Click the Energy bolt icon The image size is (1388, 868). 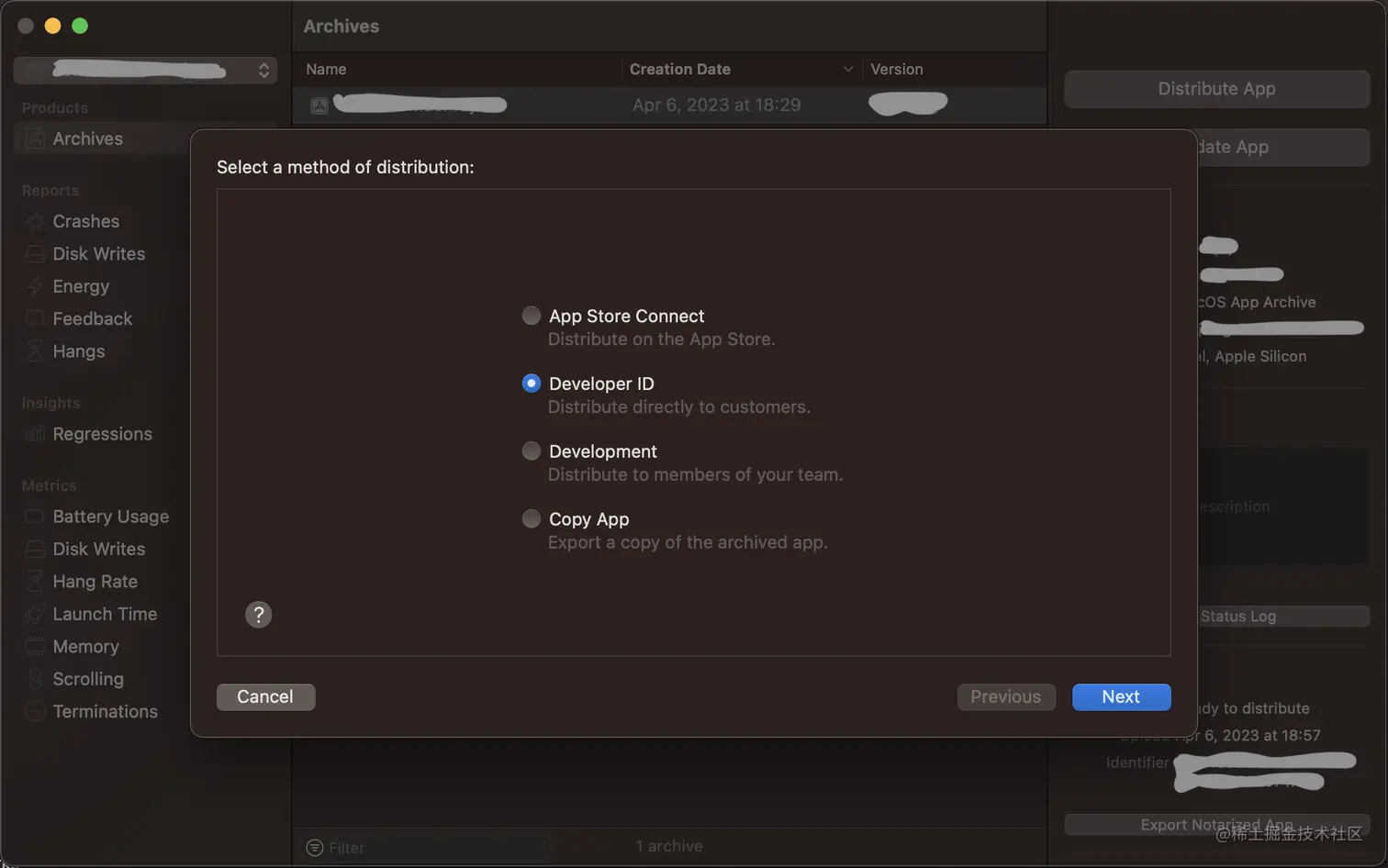pyautogui.click(x=35, y=286)
